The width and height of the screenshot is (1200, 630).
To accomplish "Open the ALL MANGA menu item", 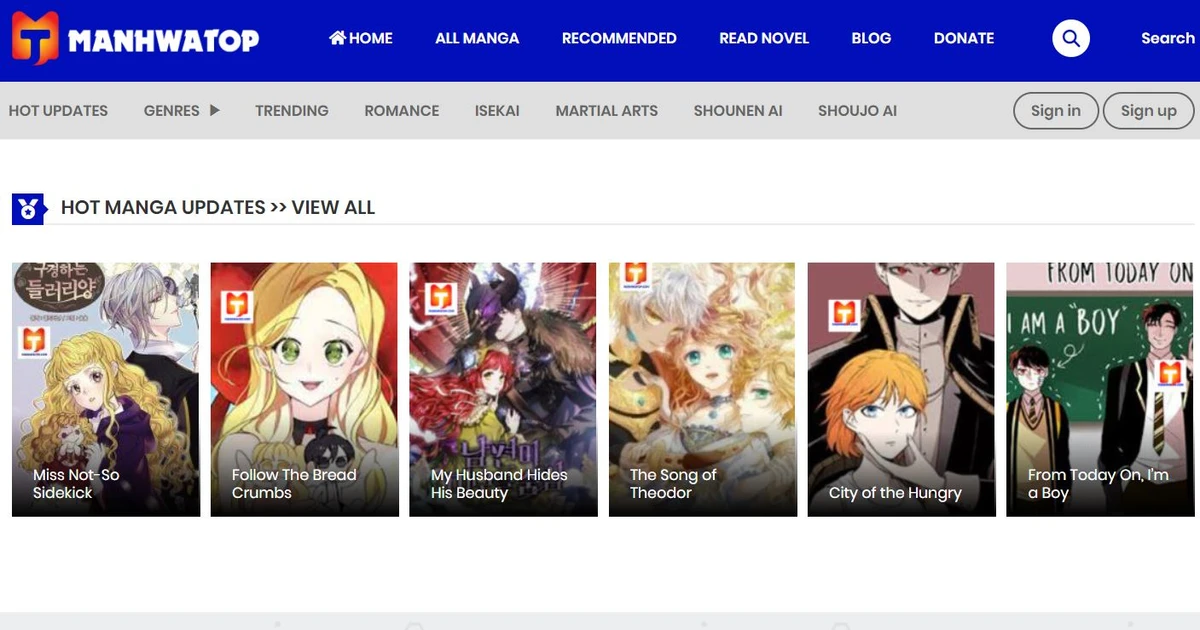I will 477,38.
